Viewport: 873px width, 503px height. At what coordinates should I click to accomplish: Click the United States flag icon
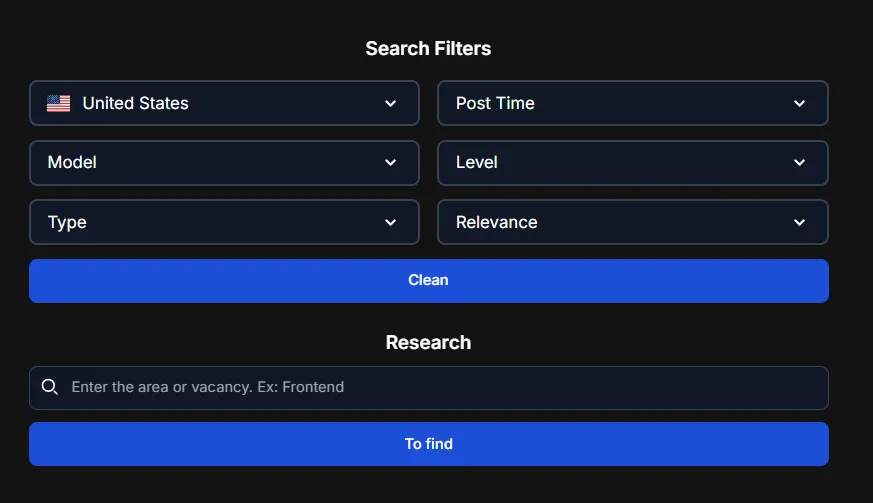pyautogui.click(x=58, y=103)
